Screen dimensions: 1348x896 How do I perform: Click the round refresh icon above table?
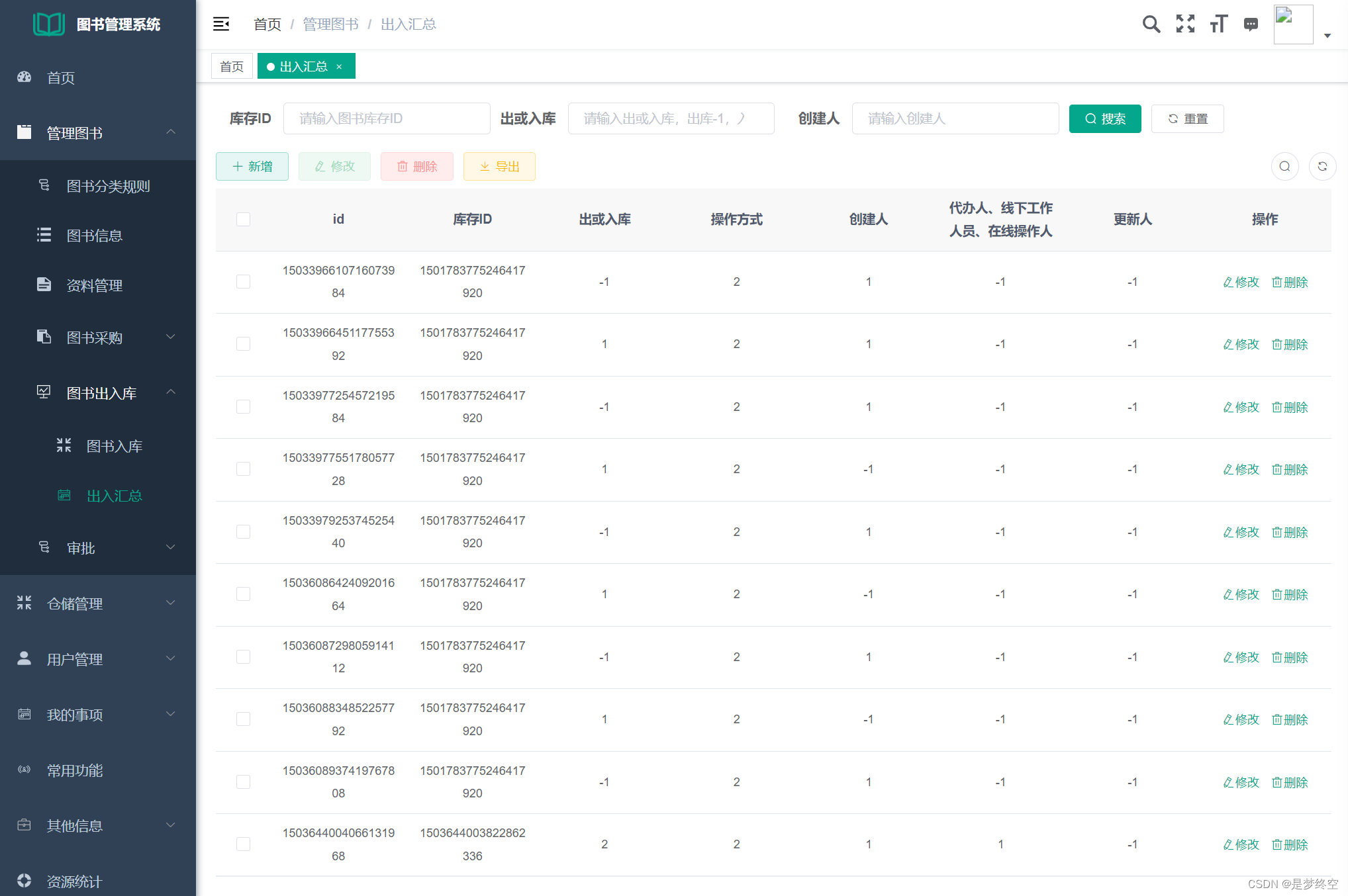(1322, 166)
